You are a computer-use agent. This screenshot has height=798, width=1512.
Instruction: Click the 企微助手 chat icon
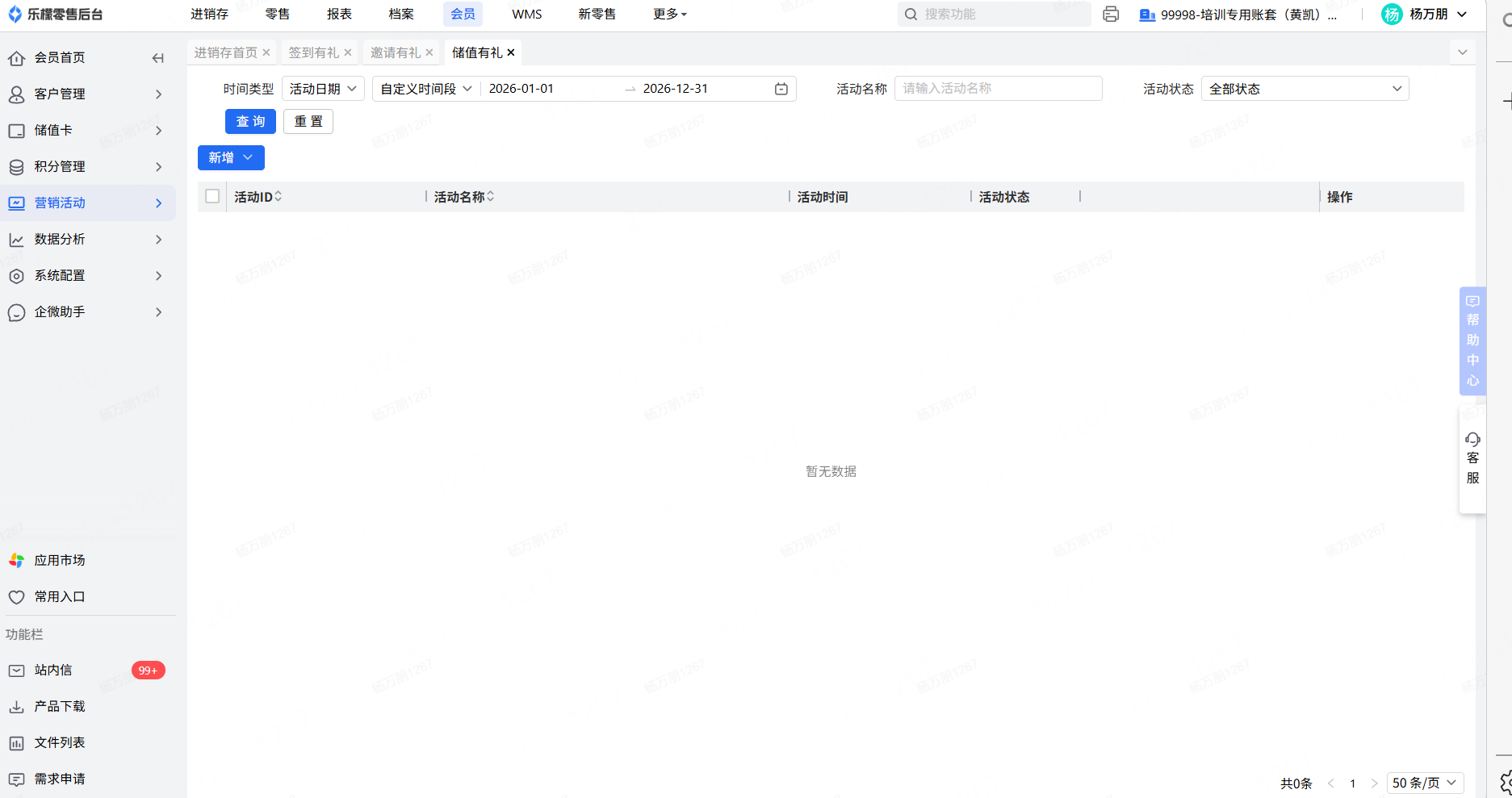coord(16,311)
